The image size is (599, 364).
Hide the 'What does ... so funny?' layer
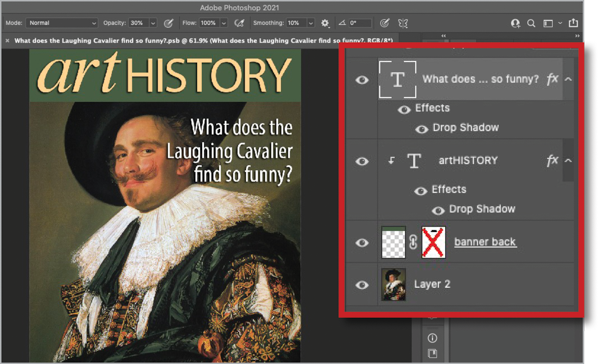[362, 79]
